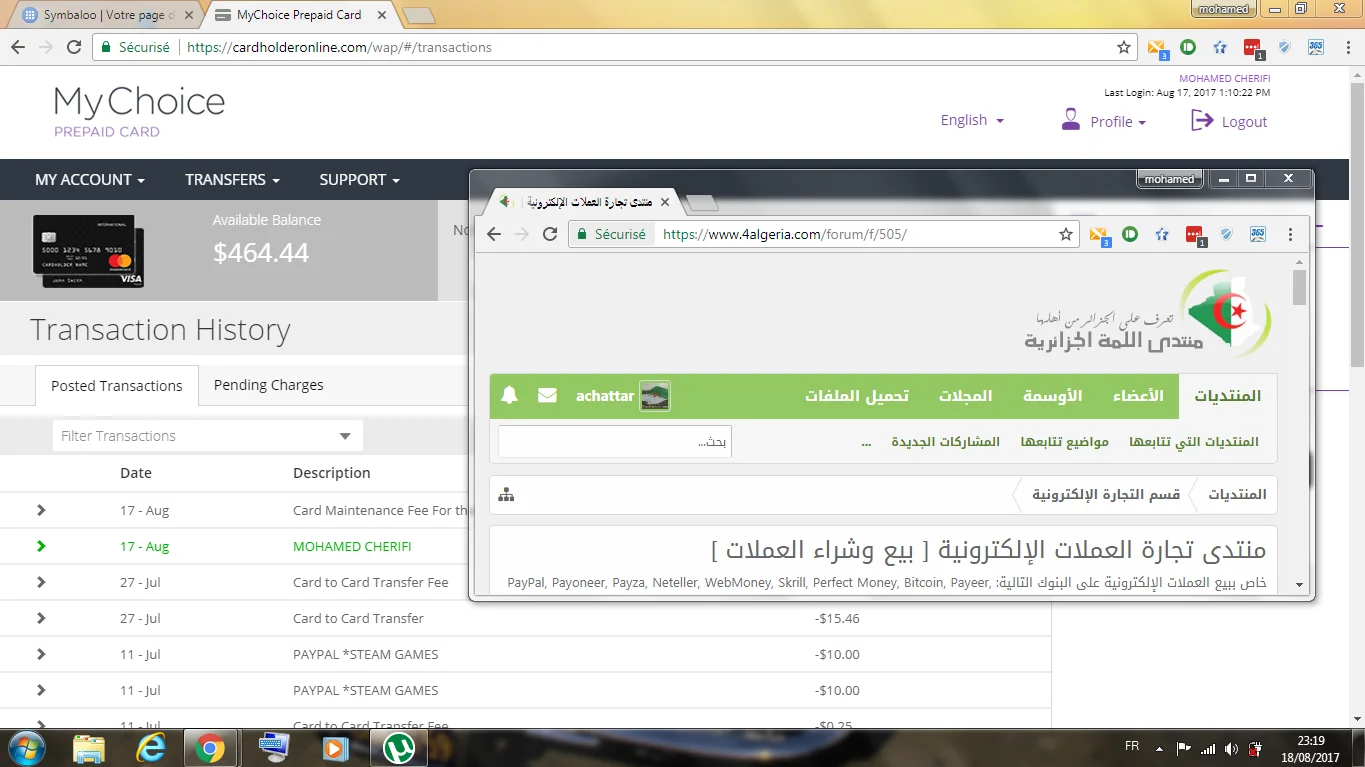Open Internet Explorer from the taskbar
The width and height of the screenshot is (1365, 767).
click(151, 747)
